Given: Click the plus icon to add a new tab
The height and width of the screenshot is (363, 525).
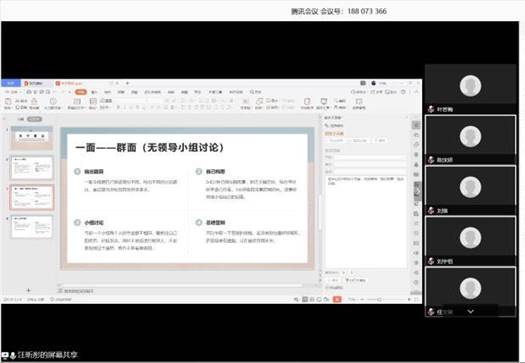Looking at the screenshot, I should pos(128,83).
